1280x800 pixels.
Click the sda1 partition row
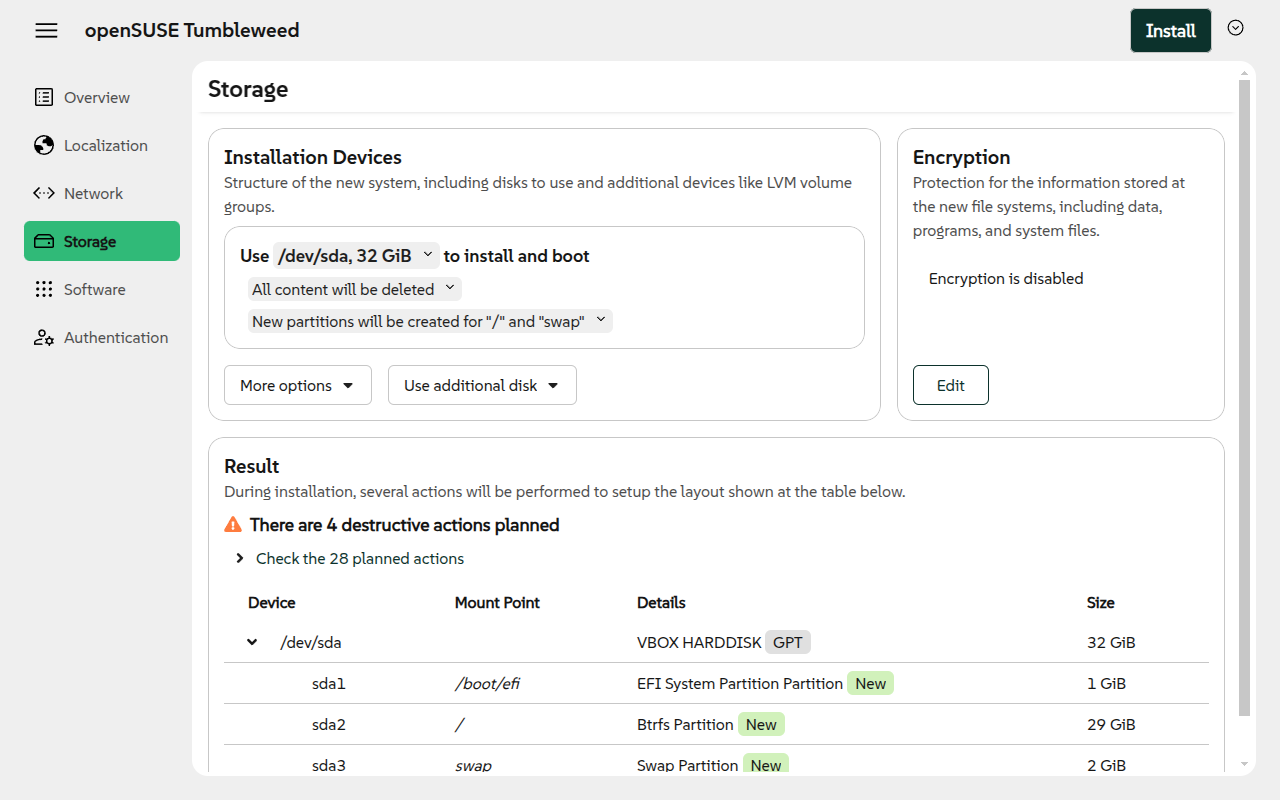[x=716, y=683]
